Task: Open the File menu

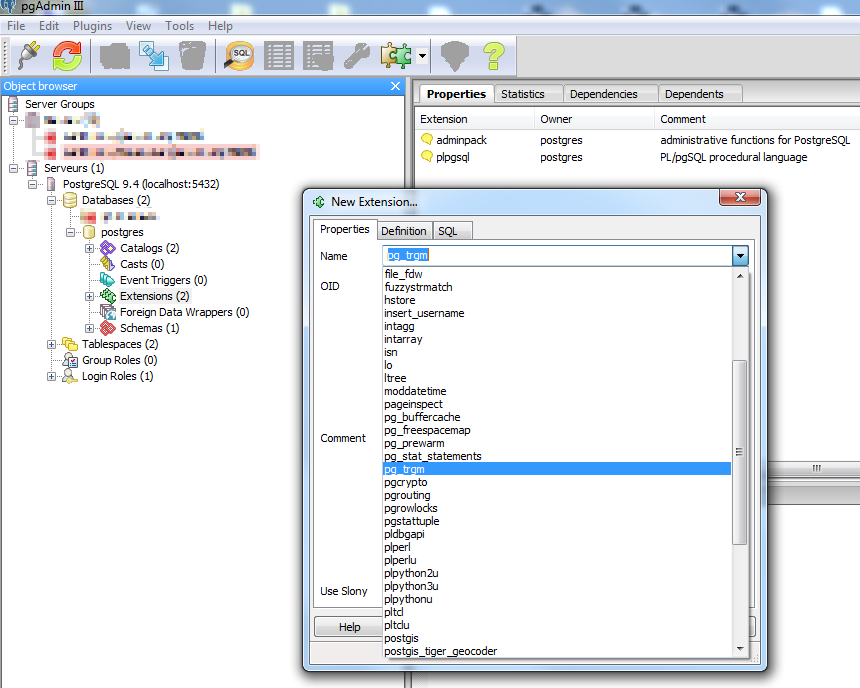Action: 16,26
